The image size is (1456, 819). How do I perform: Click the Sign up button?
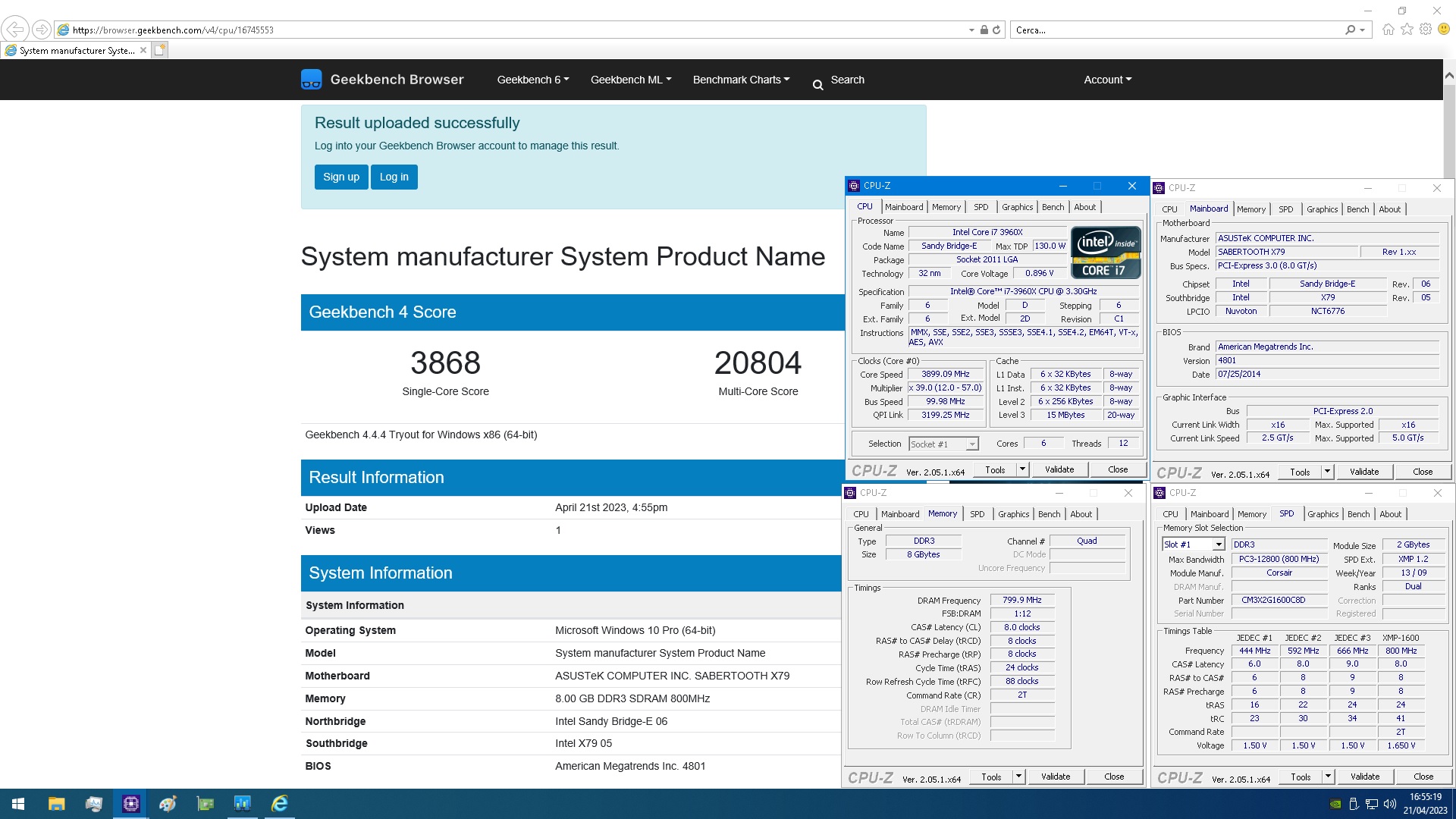341,177
